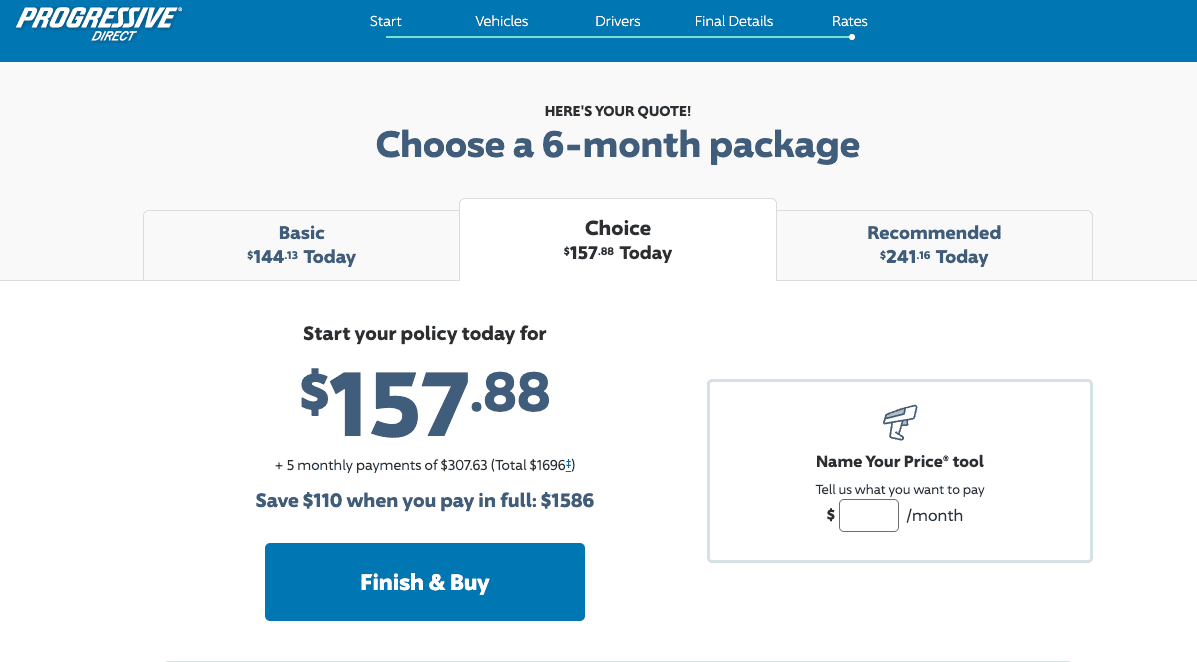Switch to the Basic package tab
This screenshot has height=662, width=1197.
tap(301, 245)
